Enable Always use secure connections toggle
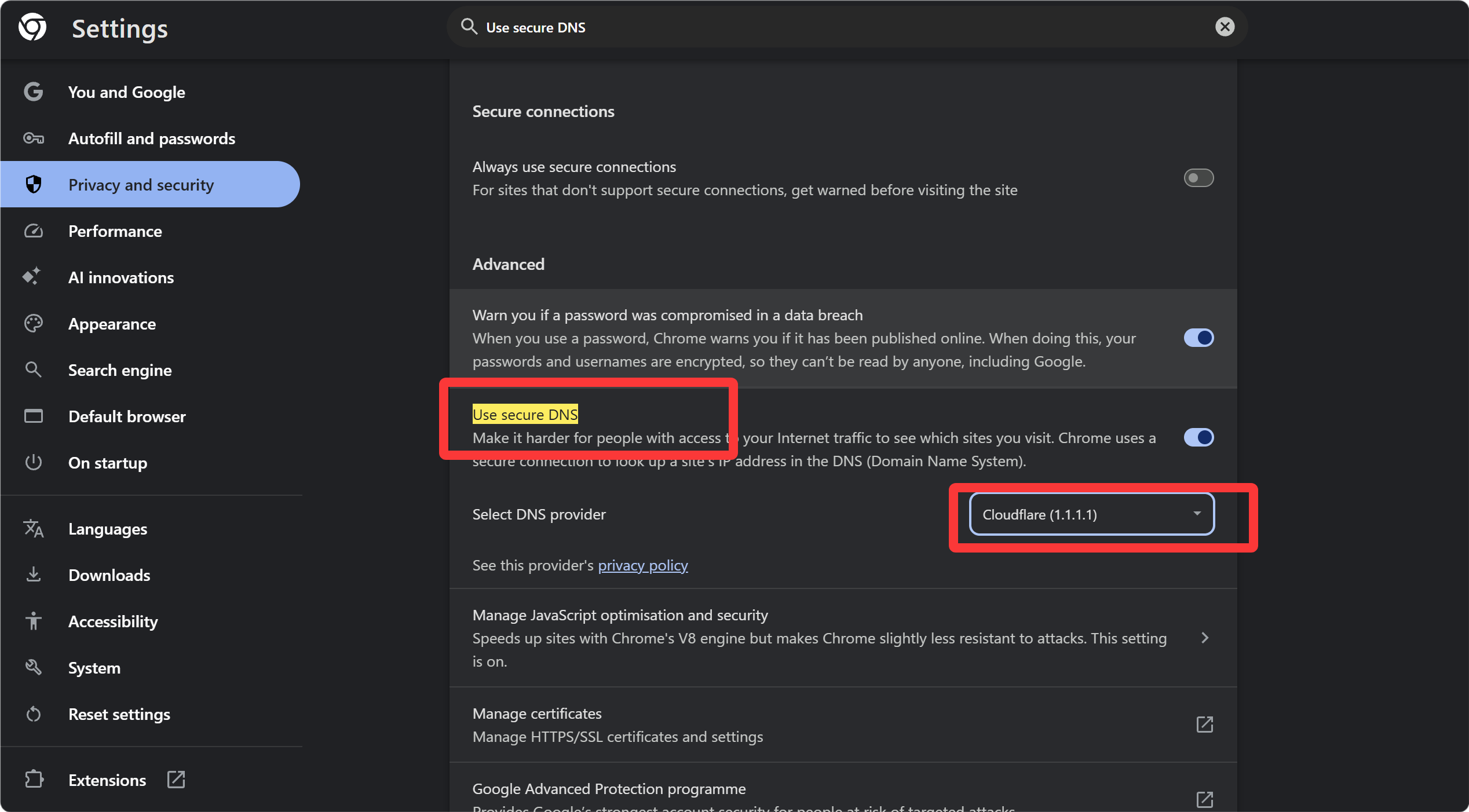 tap(1198, 178)
